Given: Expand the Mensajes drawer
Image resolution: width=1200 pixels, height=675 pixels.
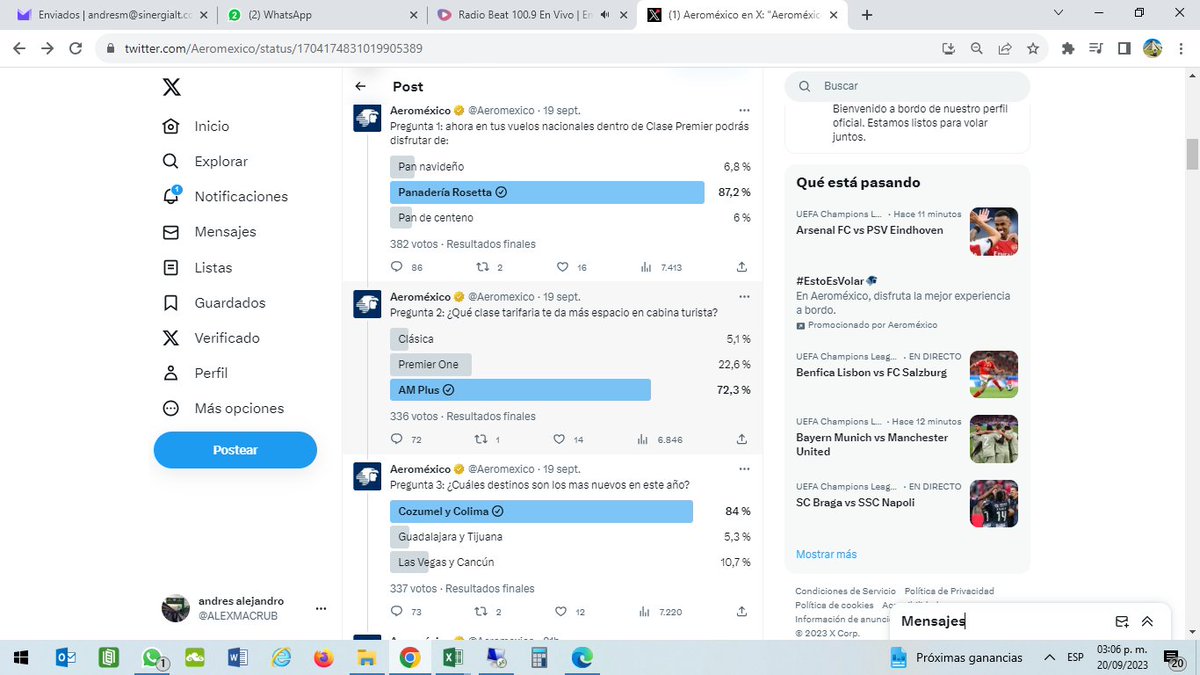Looking at the screenshot, I should 1147,621.
